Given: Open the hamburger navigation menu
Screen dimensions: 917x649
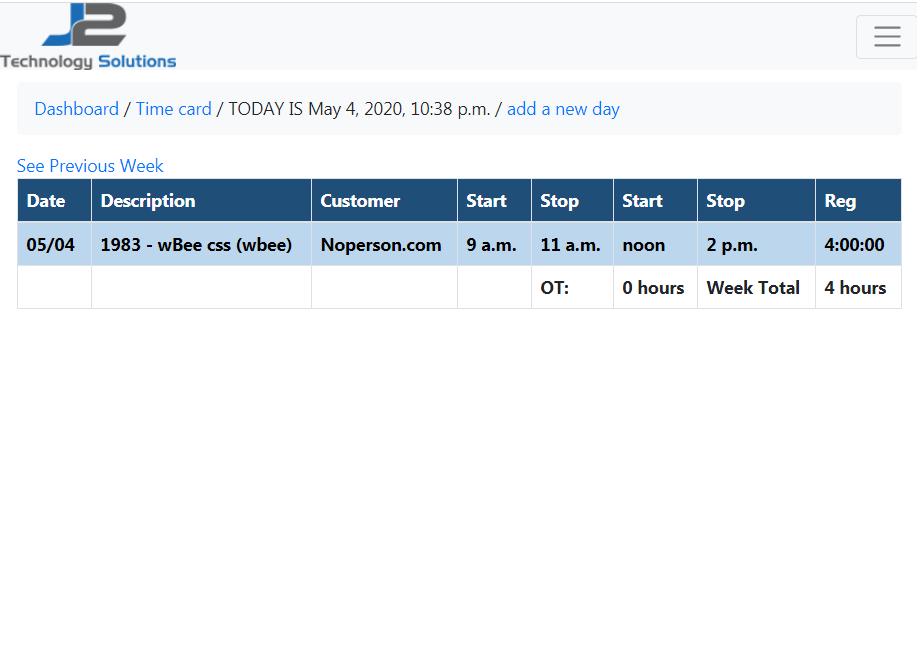Looking at the screenshot, I should (887, 36).
